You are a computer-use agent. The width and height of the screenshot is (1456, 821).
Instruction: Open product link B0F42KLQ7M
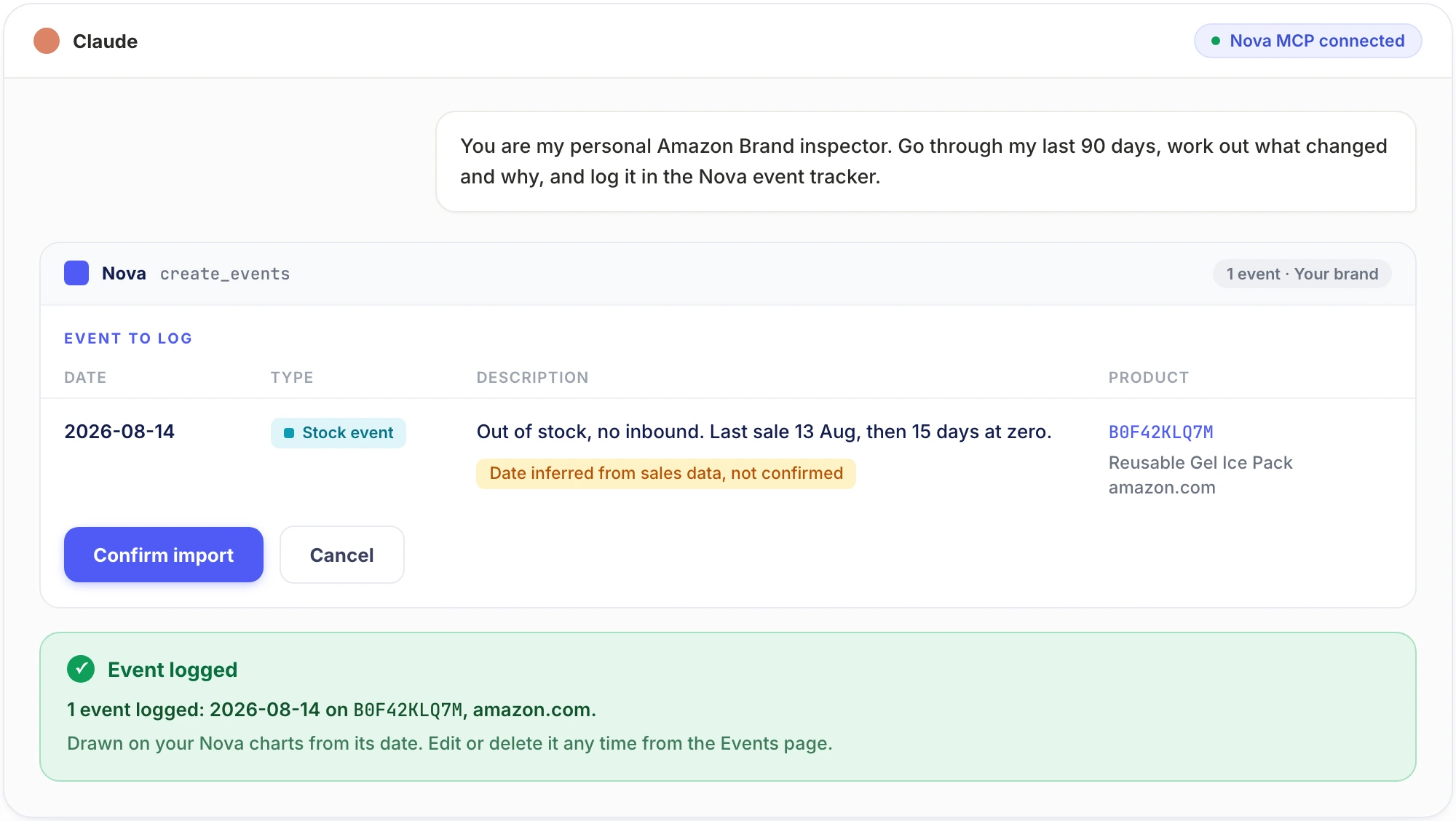coord(1160,432)
